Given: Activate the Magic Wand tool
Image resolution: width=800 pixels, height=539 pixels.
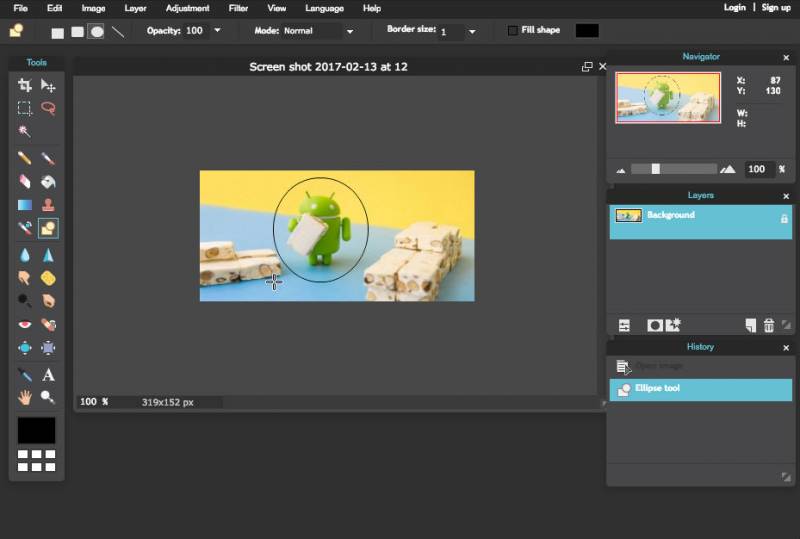Looking at the screenshot, I should pyautogui.click(x=24, y=131).
